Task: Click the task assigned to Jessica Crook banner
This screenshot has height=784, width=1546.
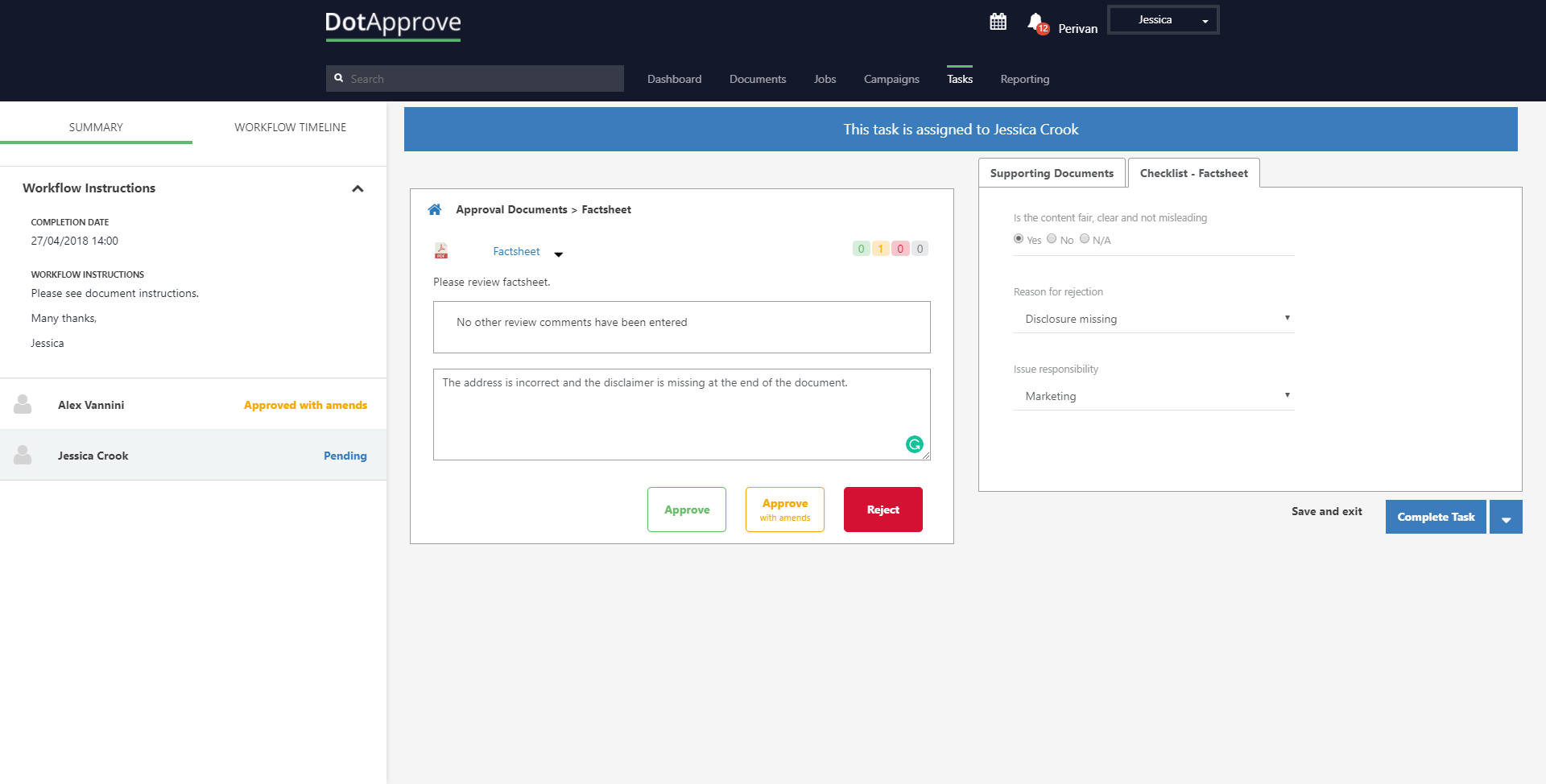Action: (x=961, y=129)
